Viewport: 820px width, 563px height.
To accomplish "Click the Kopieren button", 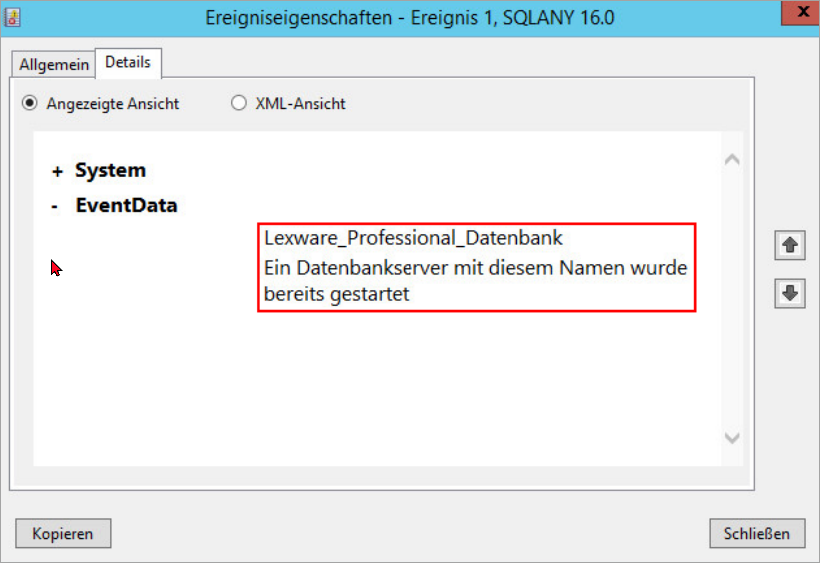I will point(63,533).
